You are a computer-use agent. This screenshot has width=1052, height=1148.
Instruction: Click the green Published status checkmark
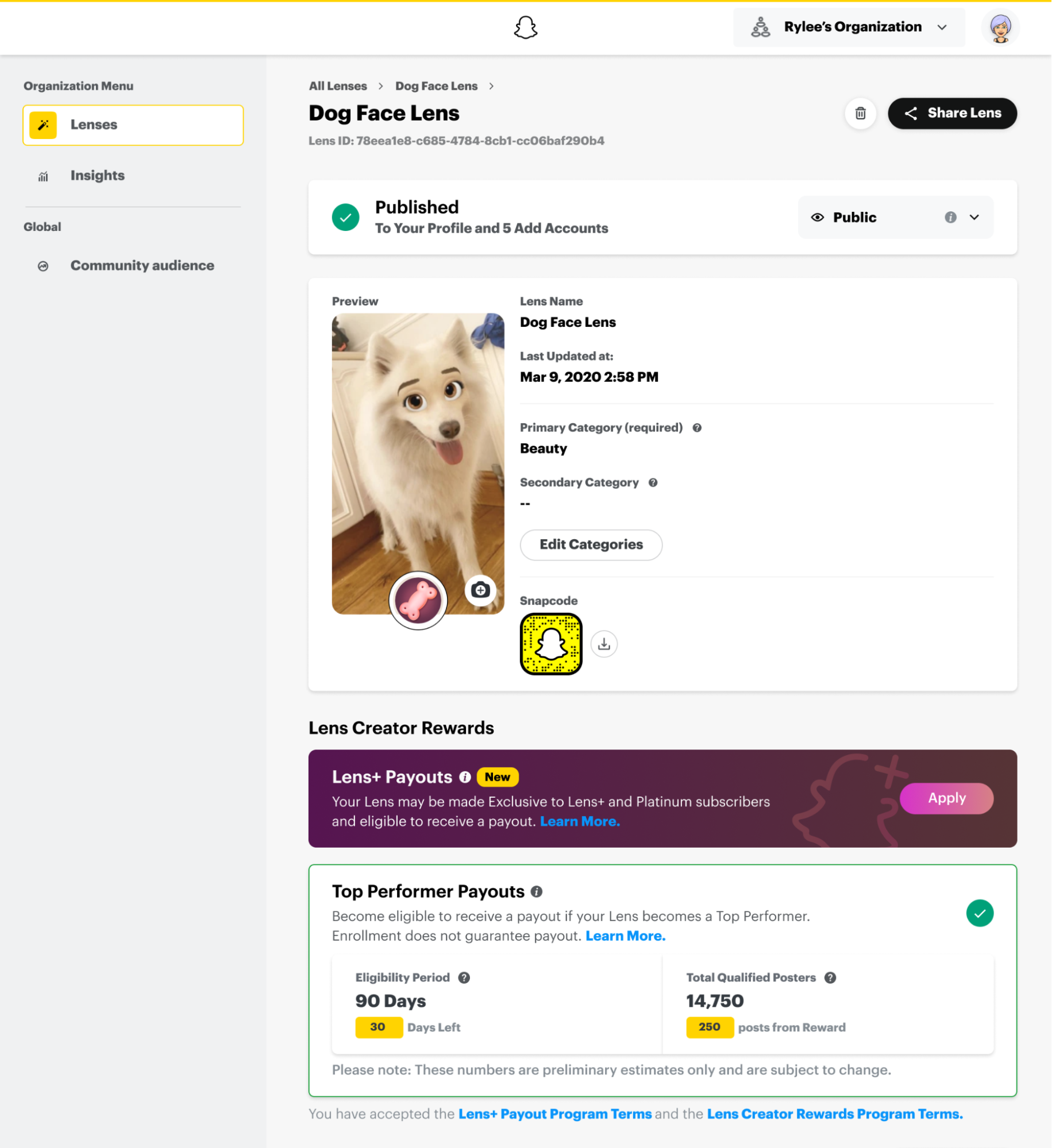point(346,217)
